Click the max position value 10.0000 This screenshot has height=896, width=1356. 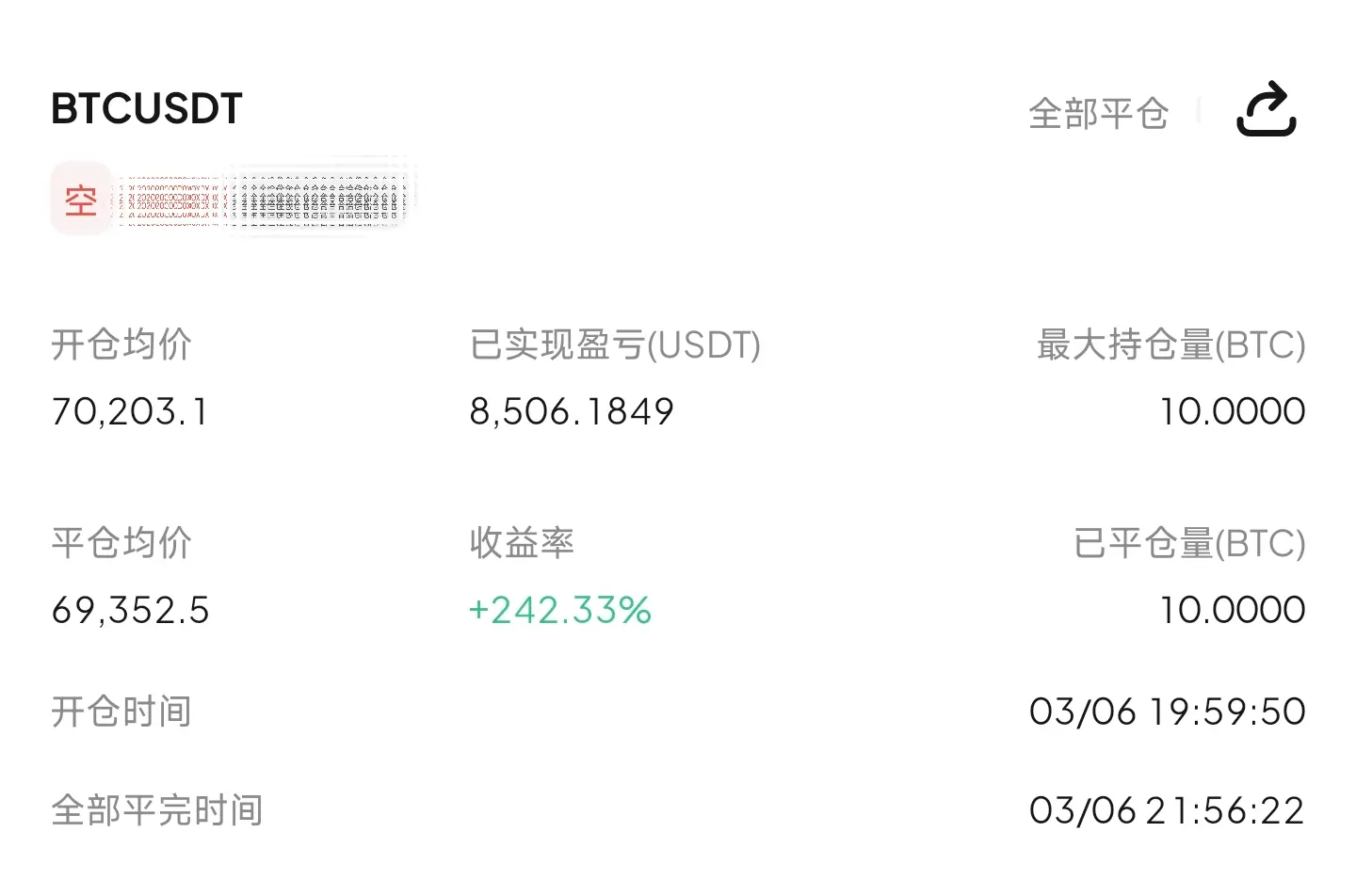(1232, 411)
